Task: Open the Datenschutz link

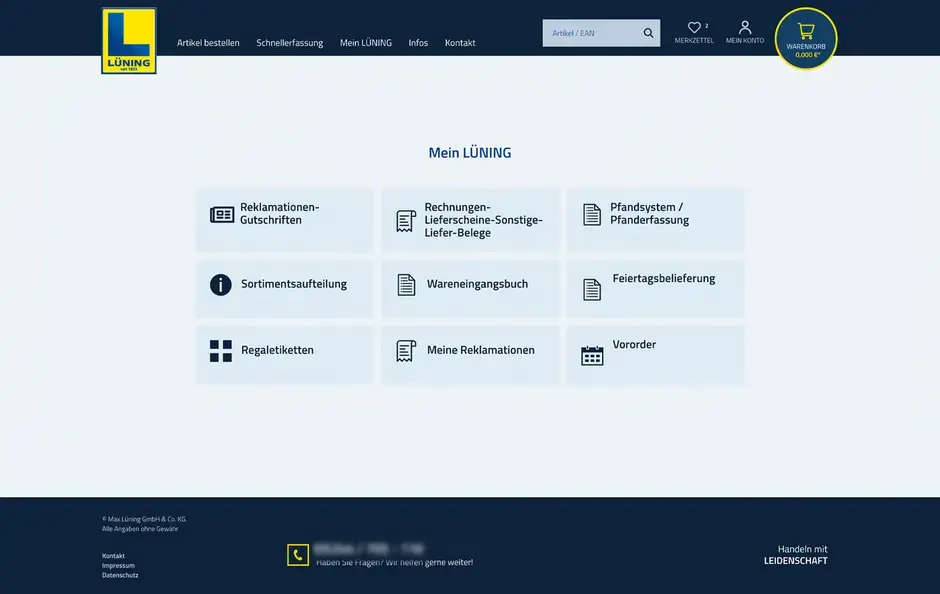Action: tap(120, 574)
